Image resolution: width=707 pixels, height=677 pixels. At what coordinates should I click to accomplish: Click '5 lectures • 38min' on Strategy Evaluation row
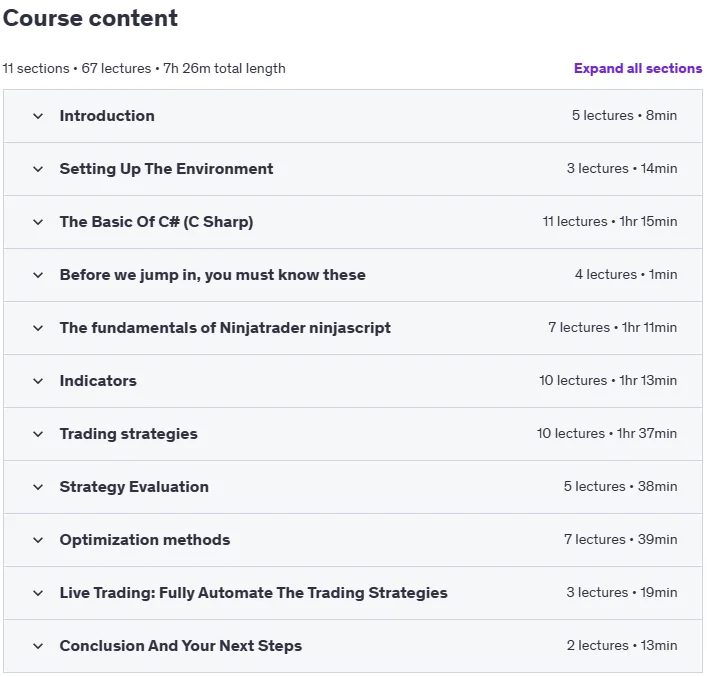[x=620, y=486]
